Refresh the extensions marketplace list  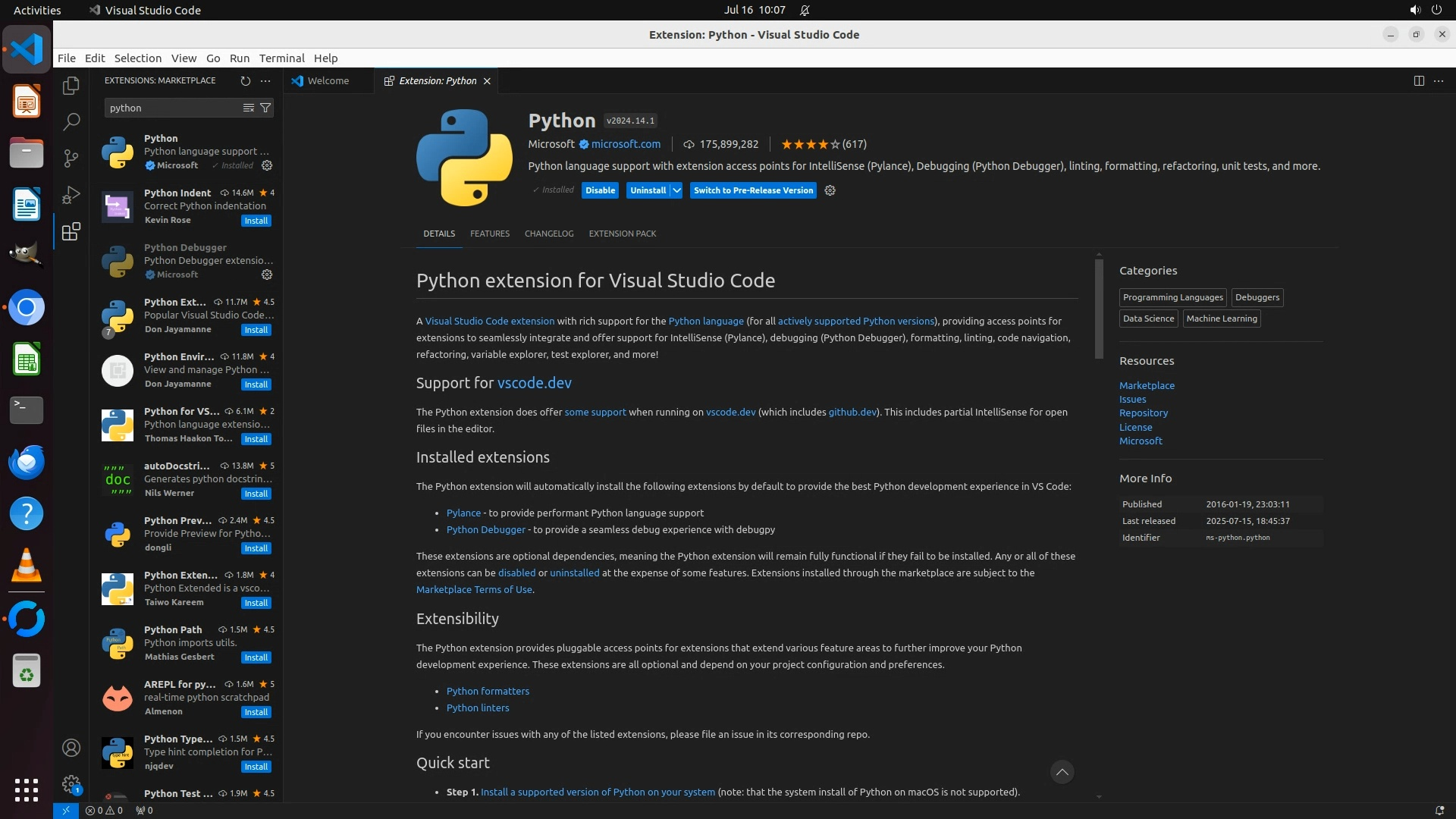245,80
